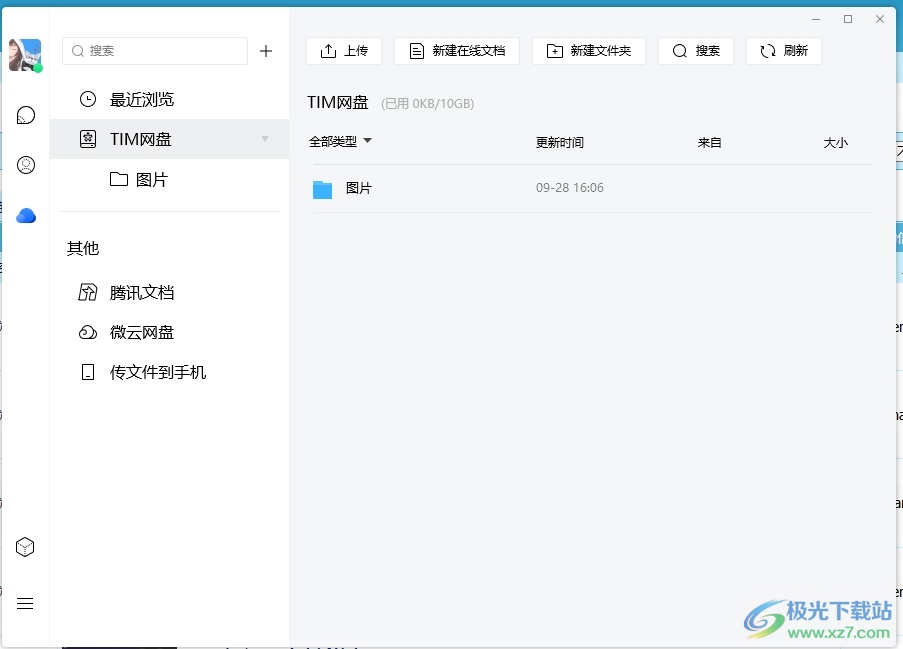Open the messages chat icon
This screenshot has width=903, height=649.
[x=26, y=115]
